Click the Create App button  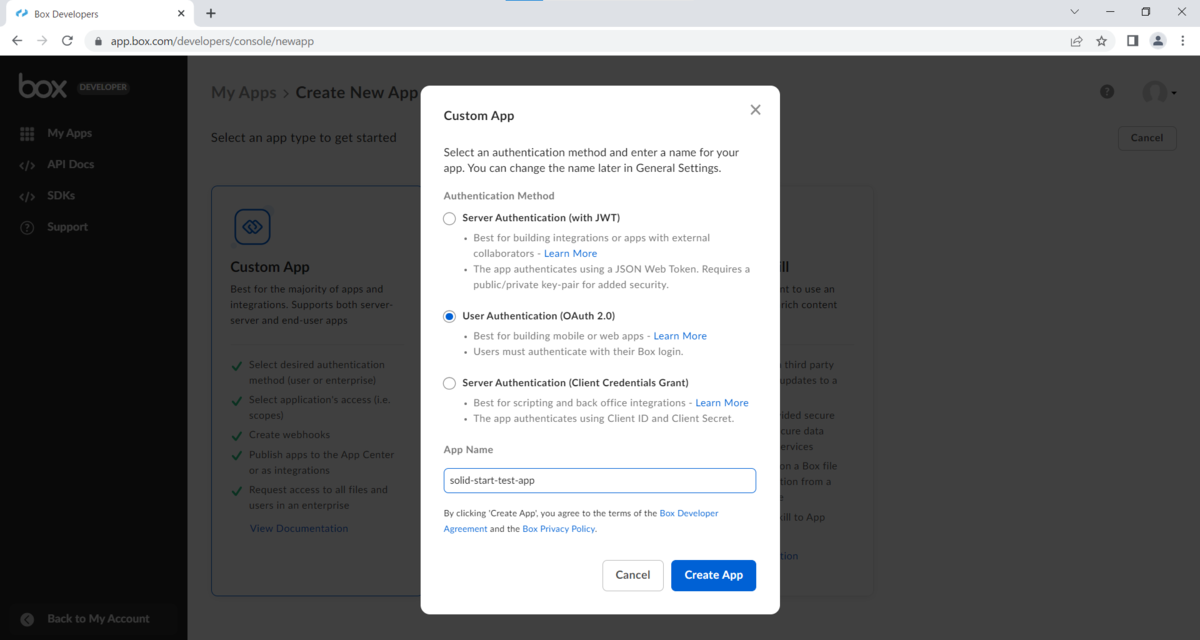click(713, 575)
